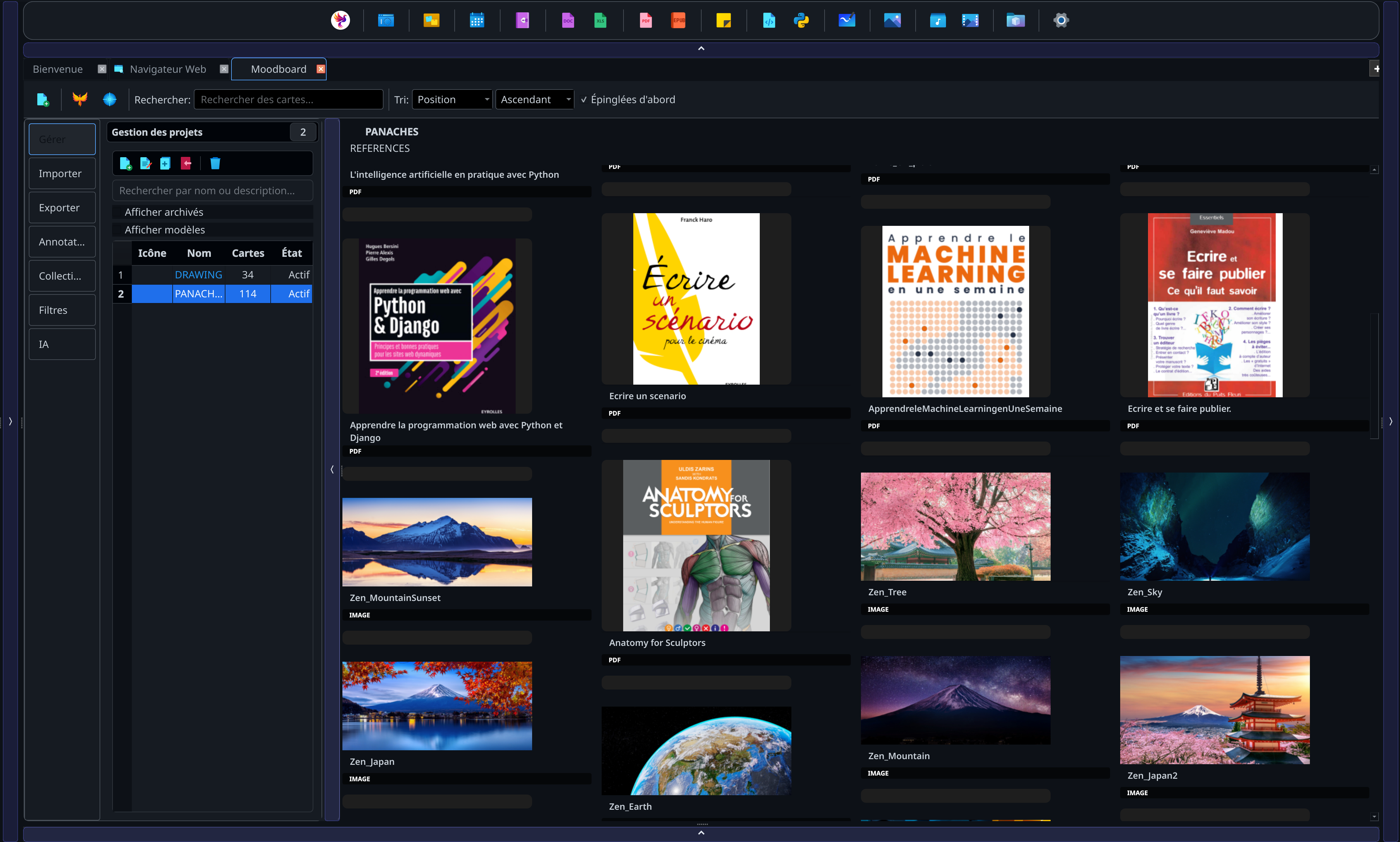The width and height of the screenshot is (1400, 842).
Task: Open the 3D cube folder icon
Action: pyautogui.click(x=1016, y=21)
